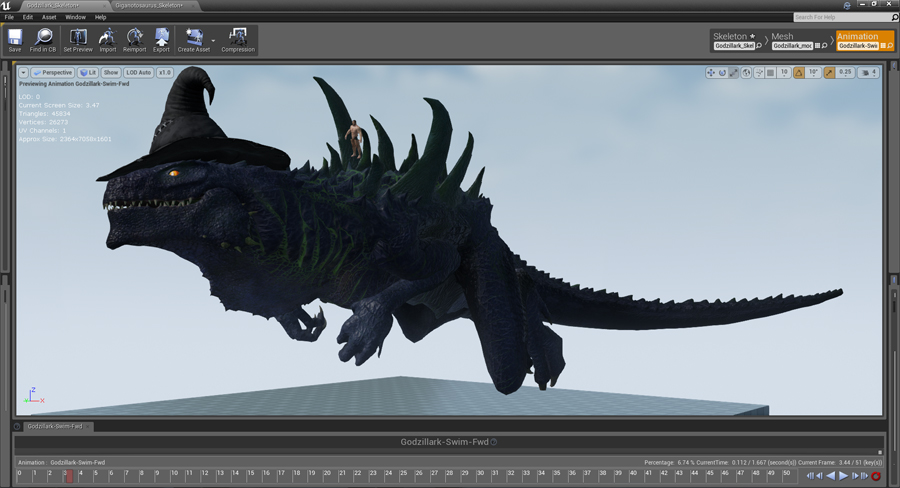The height and width of the screenshot is (488, 900).
Task: Click the red scrub handle on timeline
Action: coord(69,476)
